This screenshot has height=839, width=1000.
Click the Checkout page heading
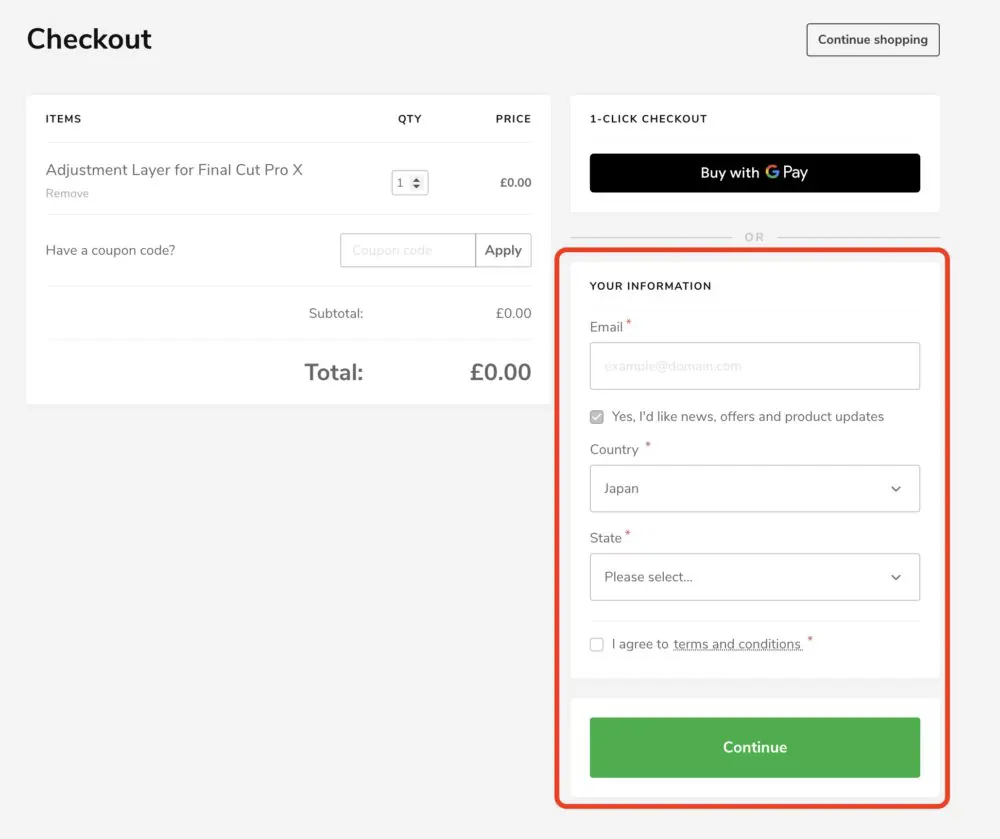(x=89, y=39)
